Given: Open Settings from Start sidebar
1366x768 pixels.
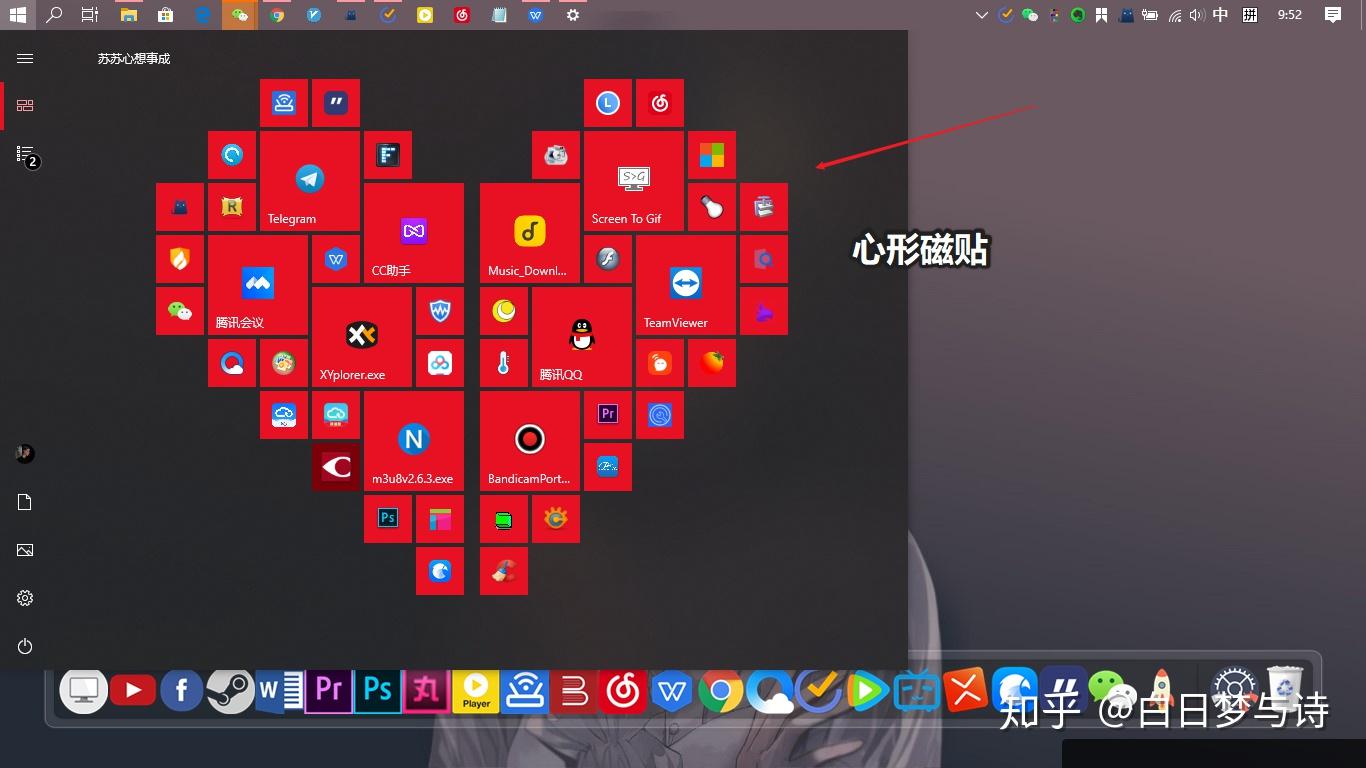Looking at the screenshot, I should (25, 598).
